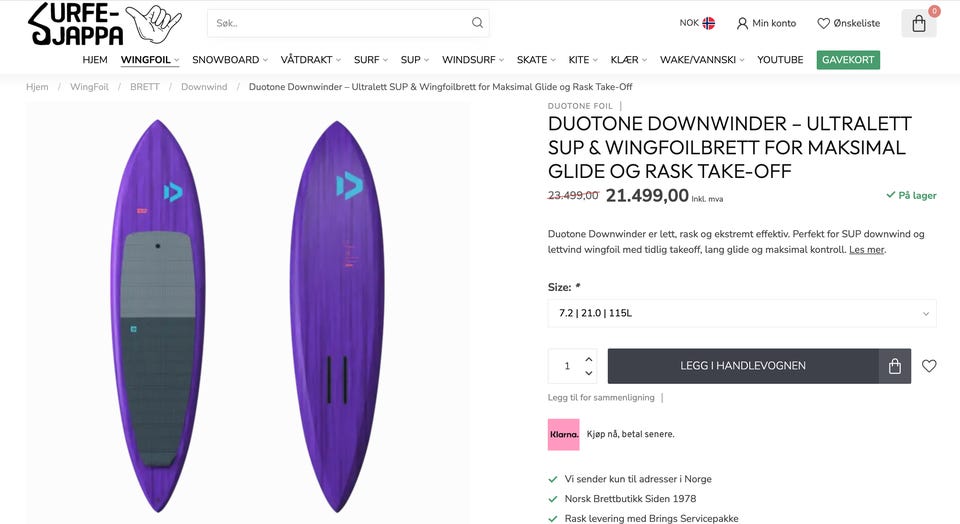Click the Klarna payment badge

pyautogui.click(x=564, y=434)
